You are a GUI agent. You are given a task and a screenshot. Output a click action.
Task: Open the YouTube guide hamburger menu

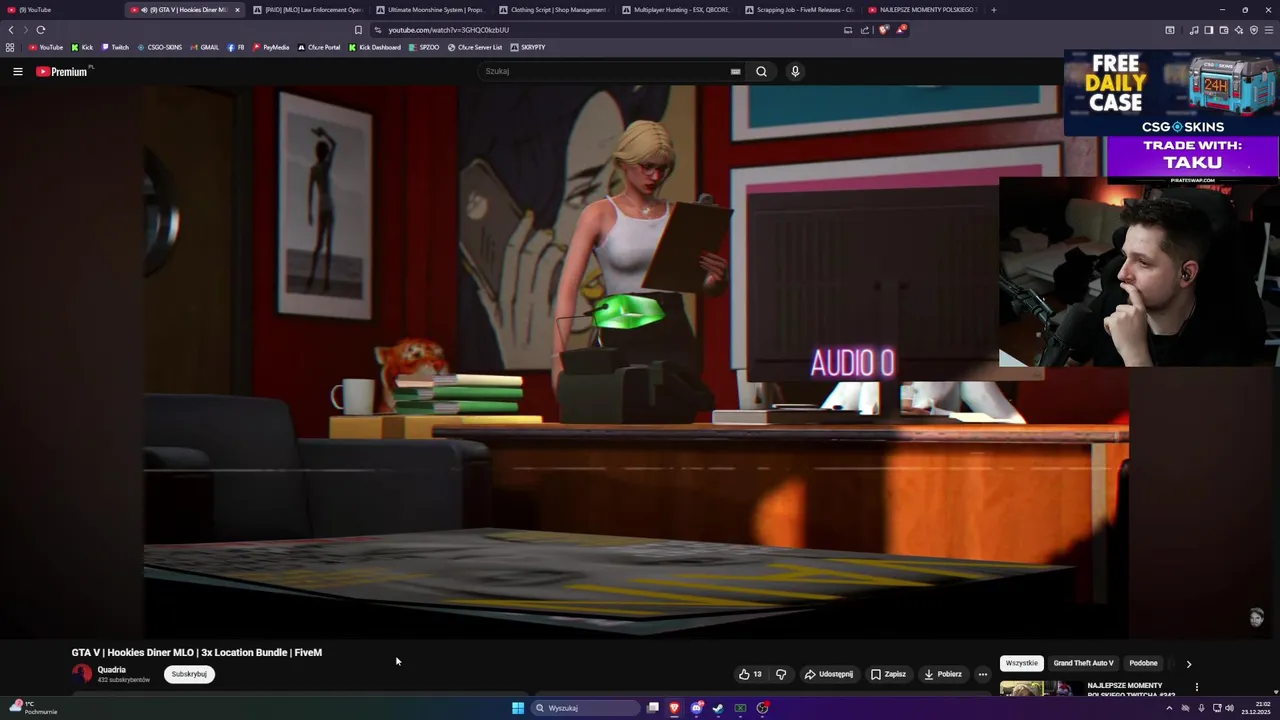coord(17,71)
